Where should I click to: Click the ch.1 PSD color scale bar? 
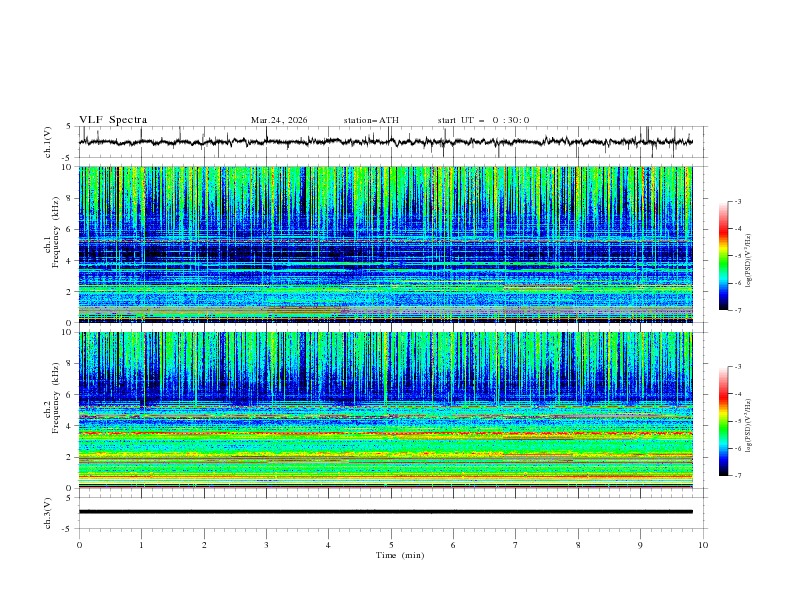point(723,256)
